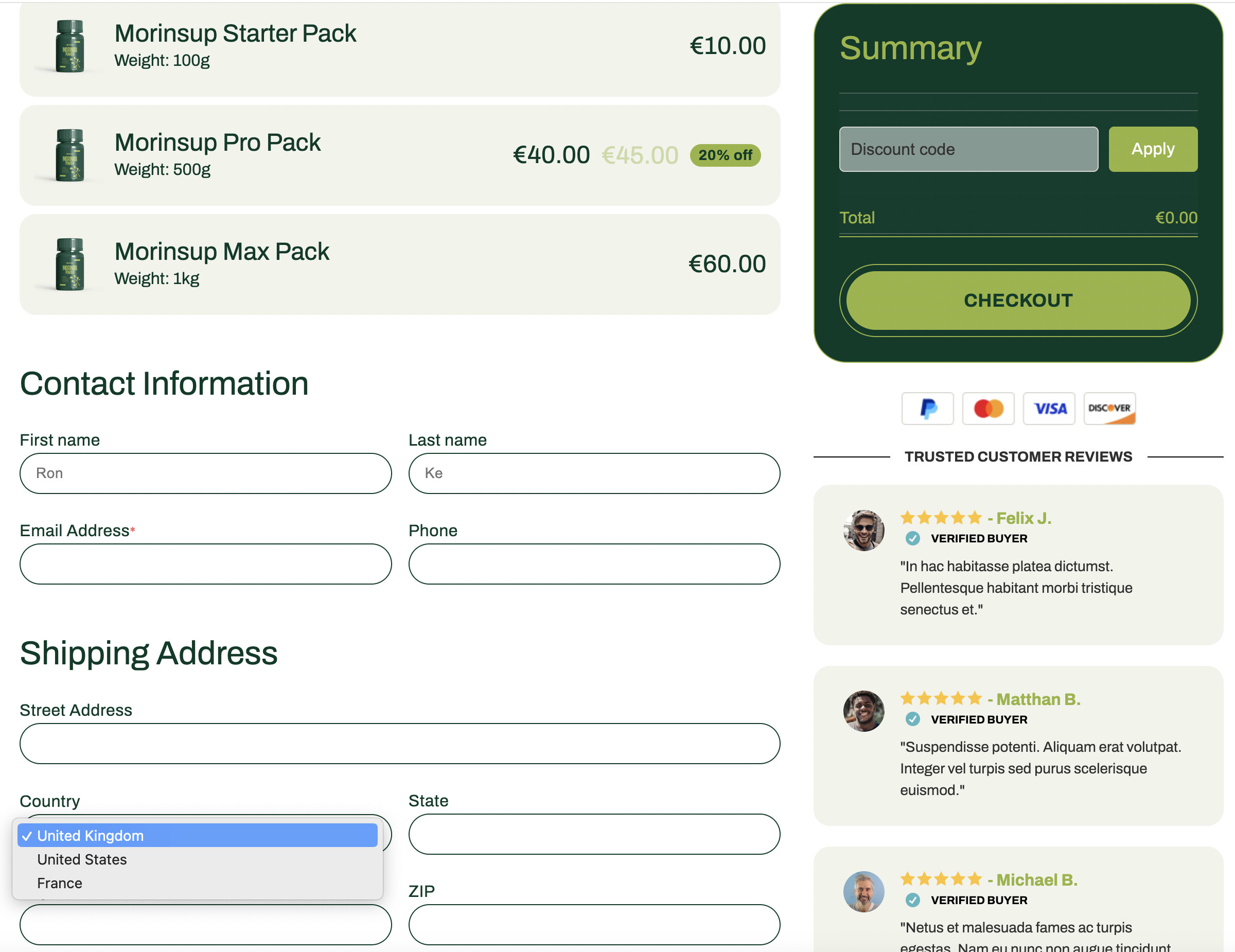The image size is (1235, 952).
Task: Click the Visa payment icon
Action: [1049, 408]
